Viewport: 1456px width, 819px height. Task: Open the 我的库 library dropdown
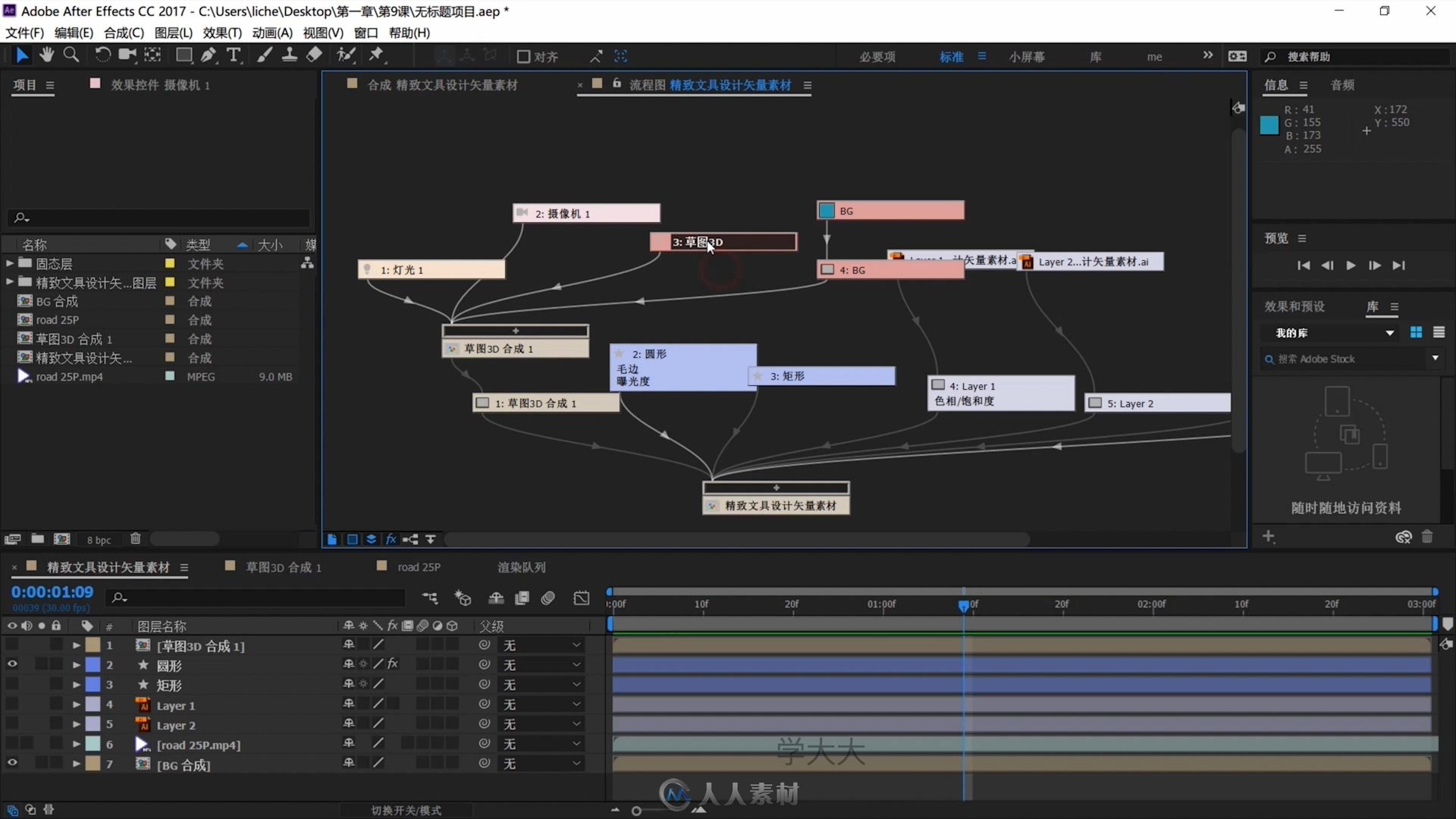pos(1334,332)
